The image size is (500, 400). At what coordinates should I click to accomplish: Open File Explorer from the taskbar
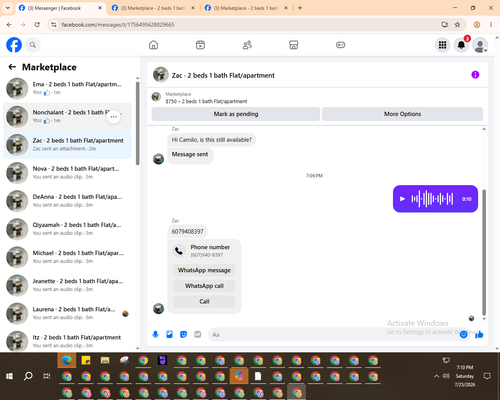click(105, 360)
